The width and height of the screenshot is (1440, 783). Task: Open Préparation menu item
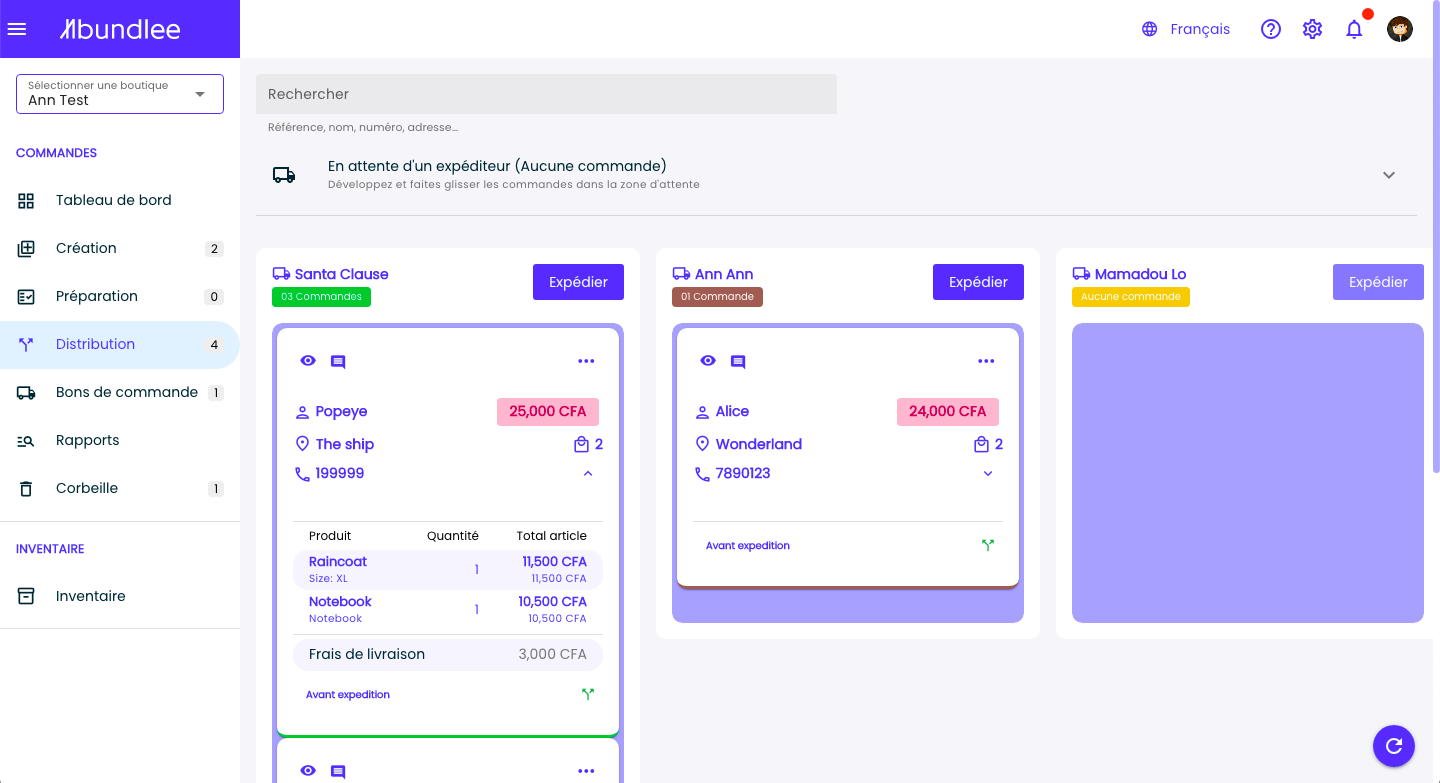pos(120,296)
